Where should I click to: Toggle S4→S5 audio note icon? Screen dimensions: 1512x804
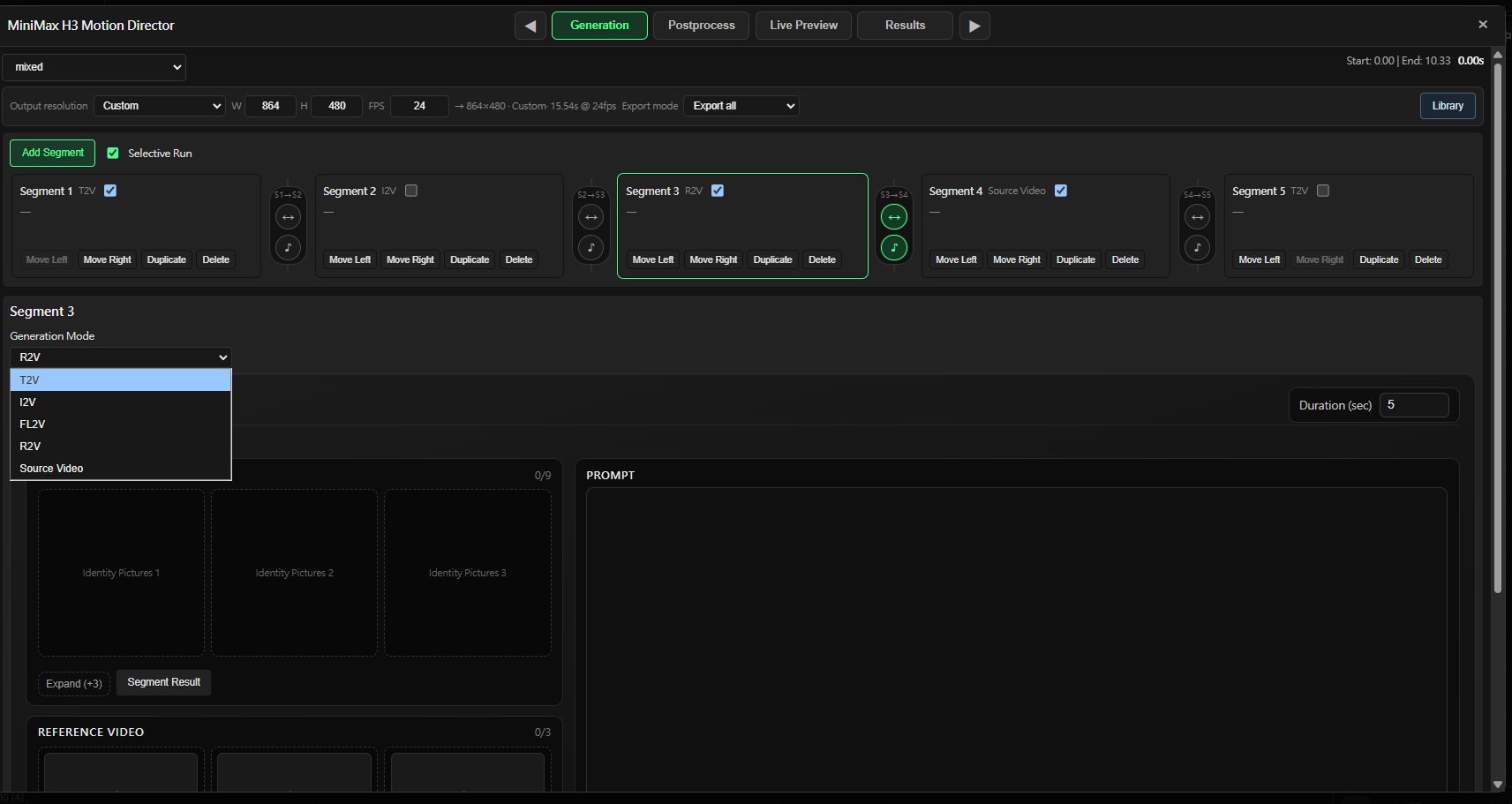tap(1197, 247)
